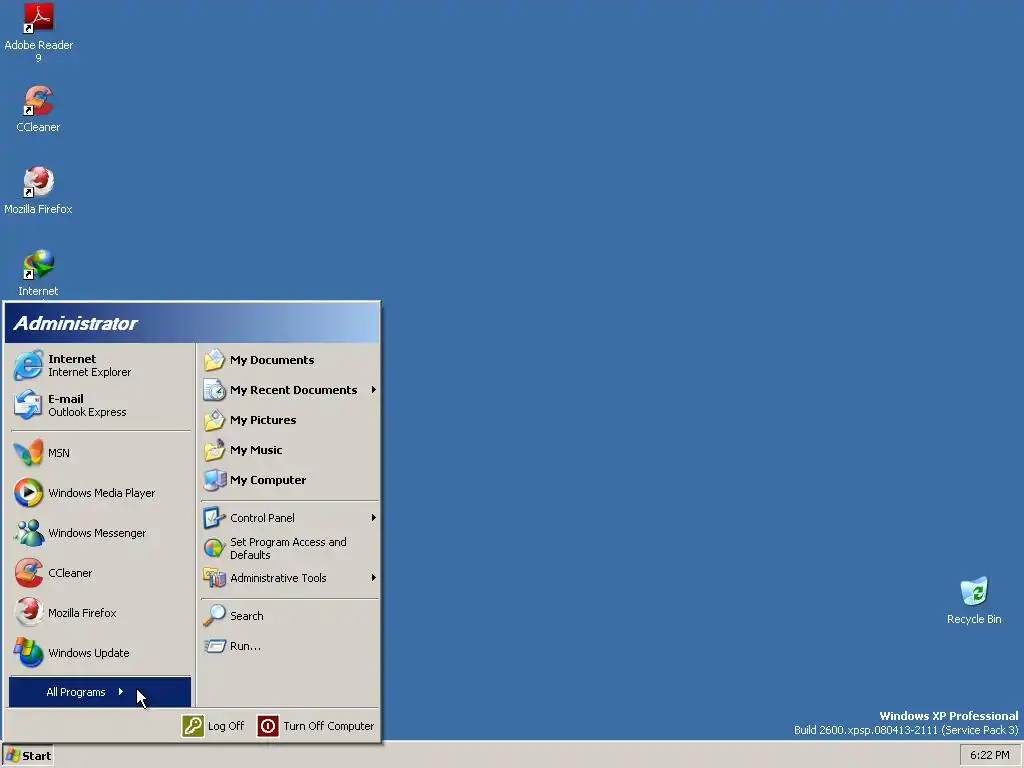
Task: Open Outlook Express E-mail entry
Action: tap(101, 406)
